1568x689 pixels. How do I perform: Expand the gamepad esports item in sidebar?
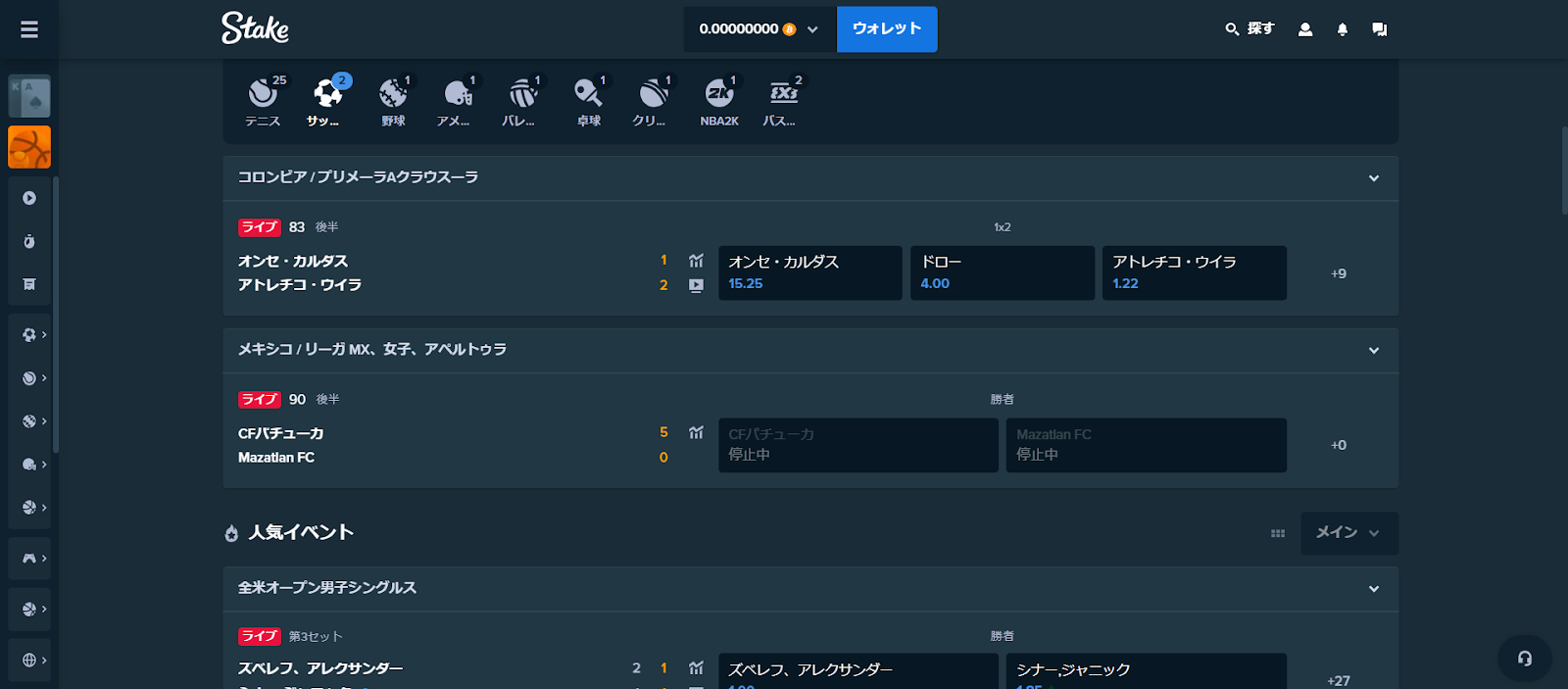click(34, 558)
